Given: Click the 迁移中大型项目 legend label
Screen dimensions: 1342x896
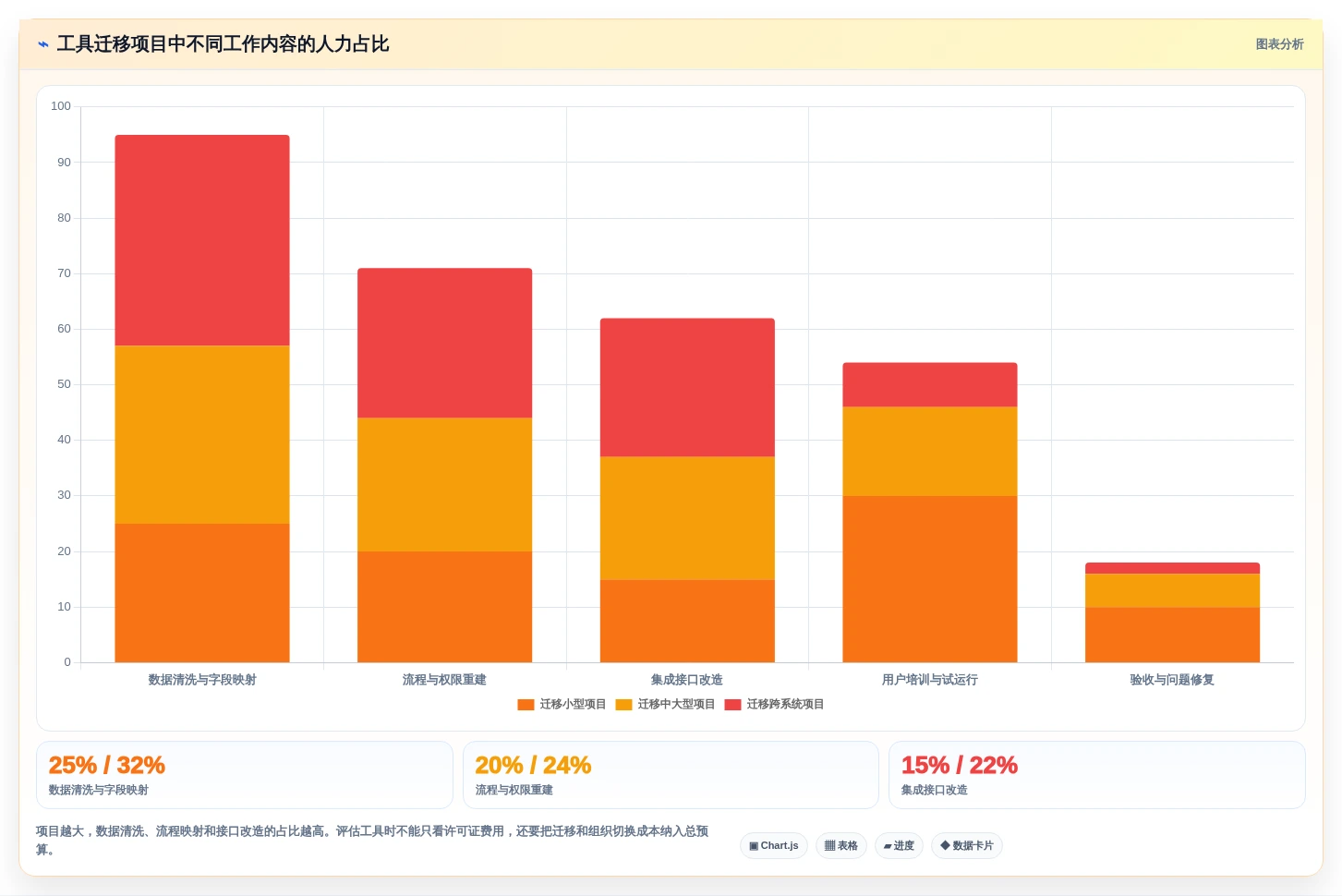Looking at the screenshot, I should tap(676, 705).
